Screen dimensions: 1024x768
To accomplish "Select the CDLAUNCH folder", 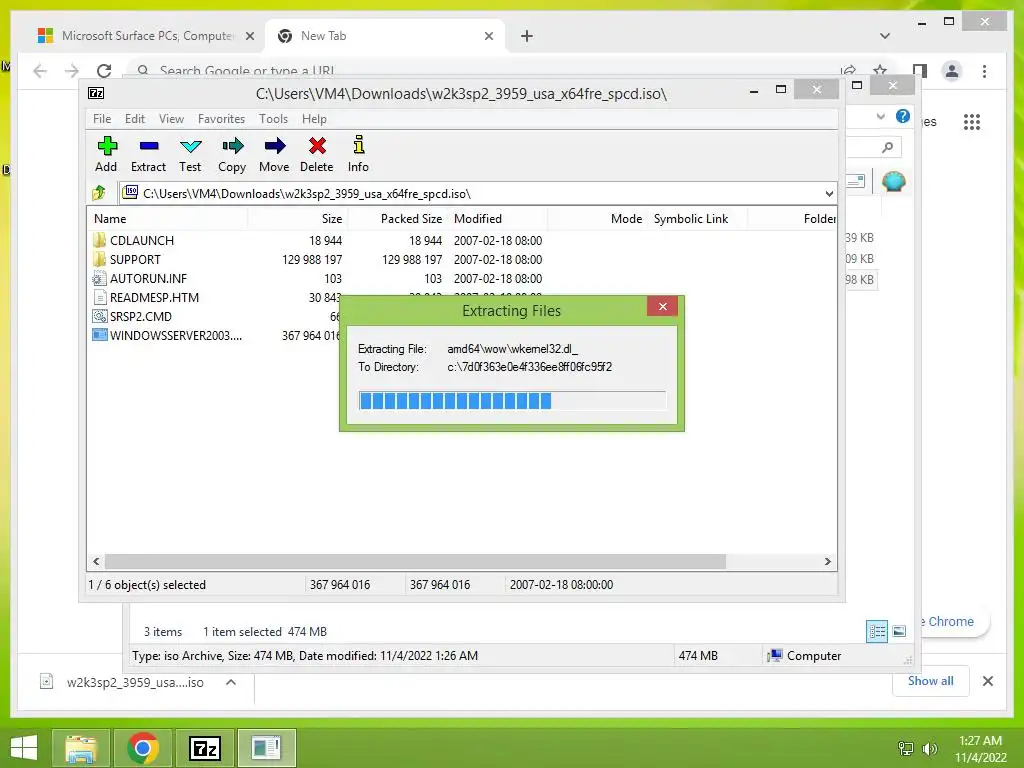I will [x=142, y=240].
